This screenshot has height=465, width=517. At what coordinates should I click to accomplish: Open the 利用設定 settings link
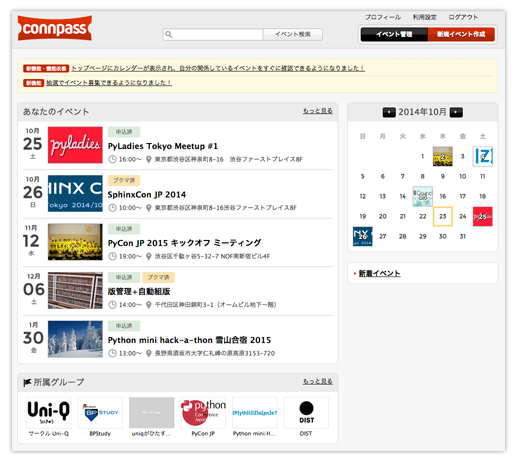pos(424,17)
